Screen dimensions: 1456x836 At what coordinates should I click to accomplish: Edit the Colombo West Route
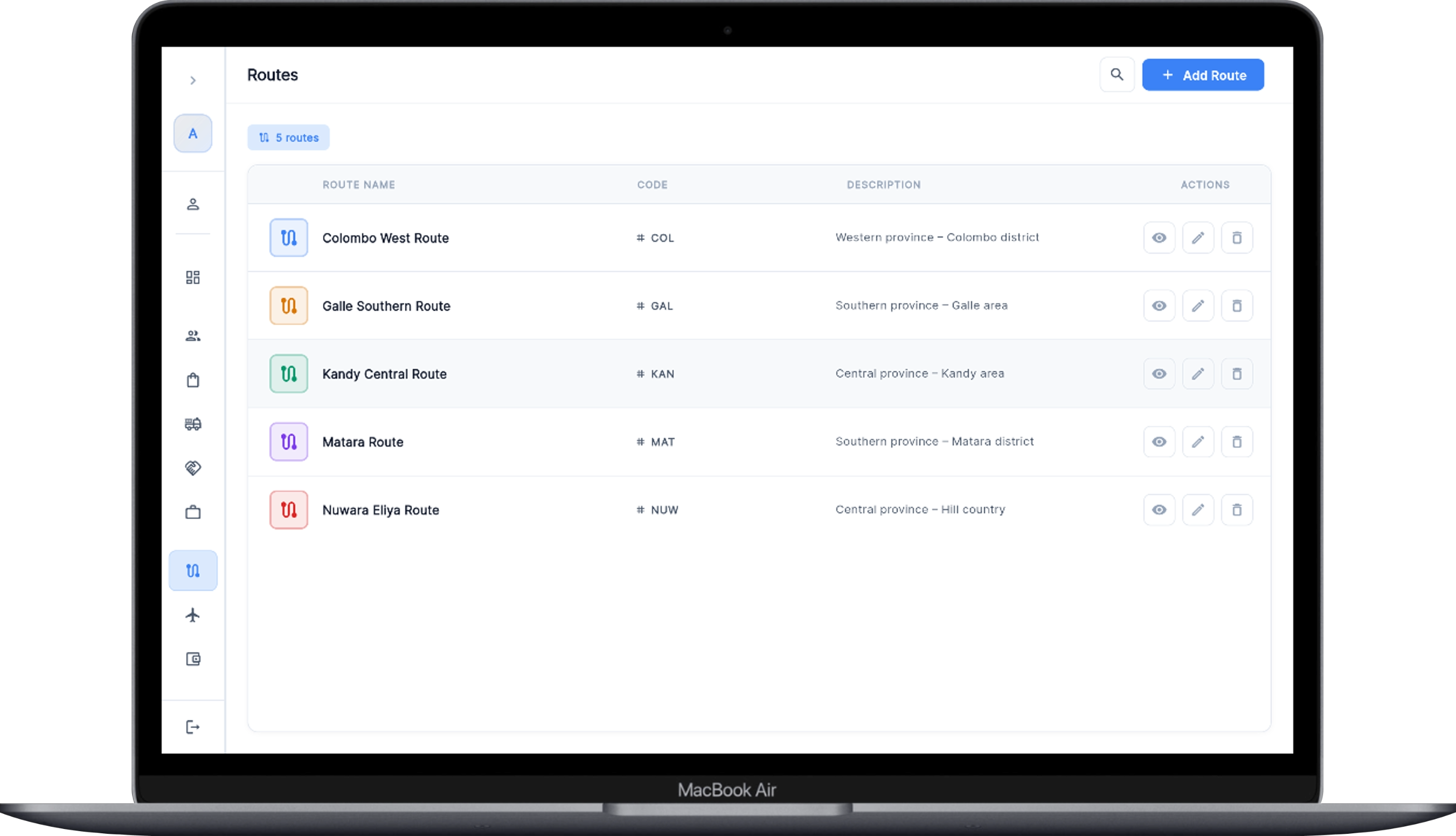[1198, 238]
